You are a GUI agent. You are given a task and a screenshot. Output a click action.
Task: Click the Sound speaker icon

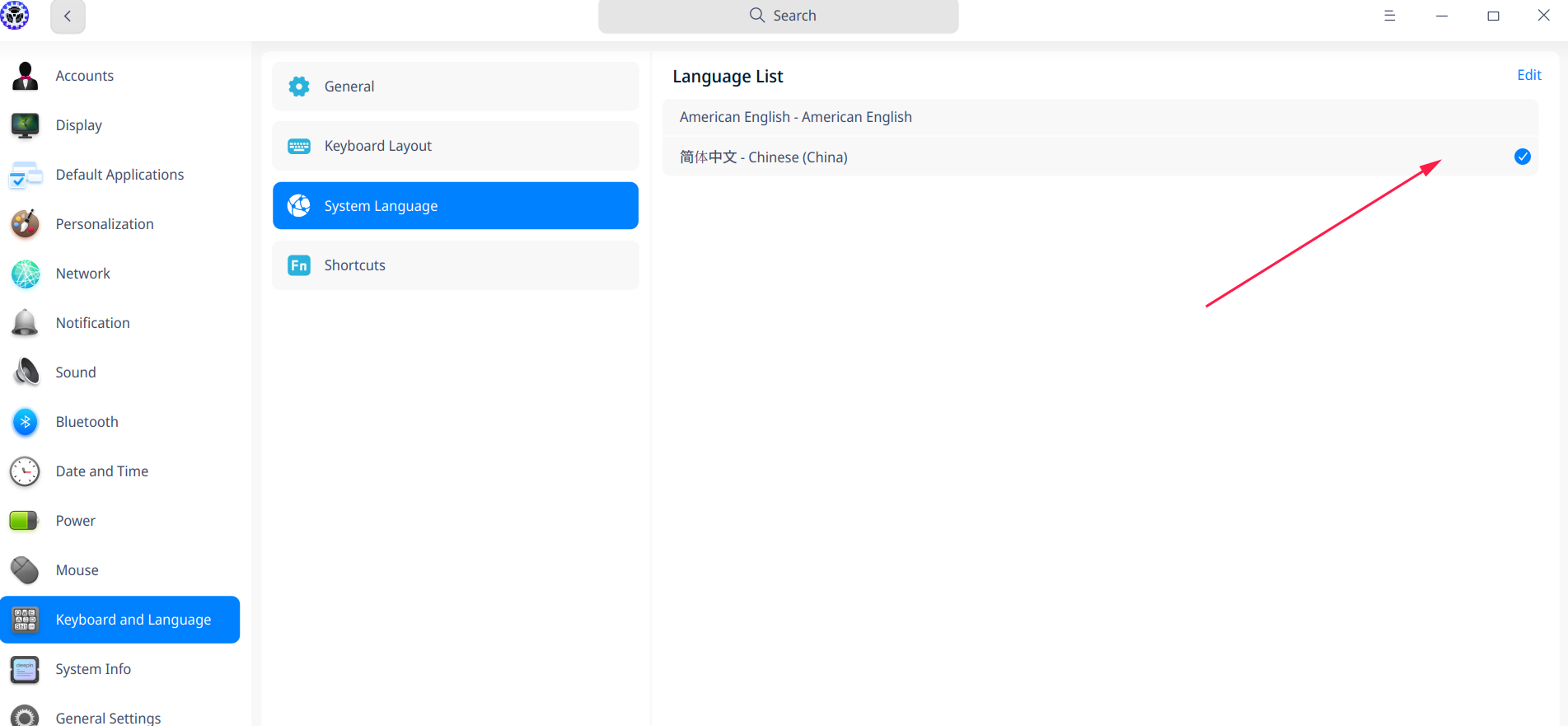point(26,372)
